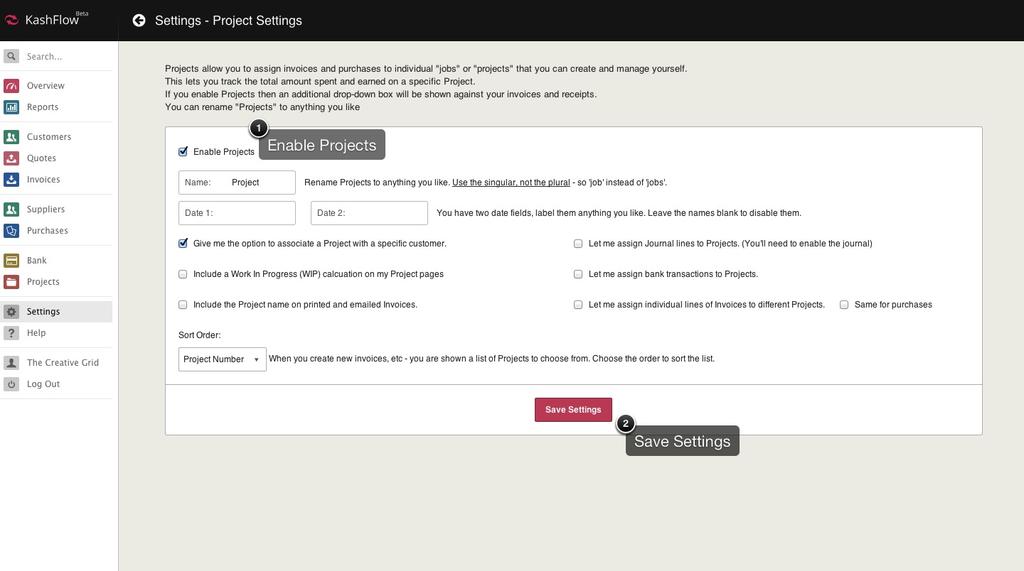
Task: Open the Quotes sidebar icon
Action: pos(11,158)
